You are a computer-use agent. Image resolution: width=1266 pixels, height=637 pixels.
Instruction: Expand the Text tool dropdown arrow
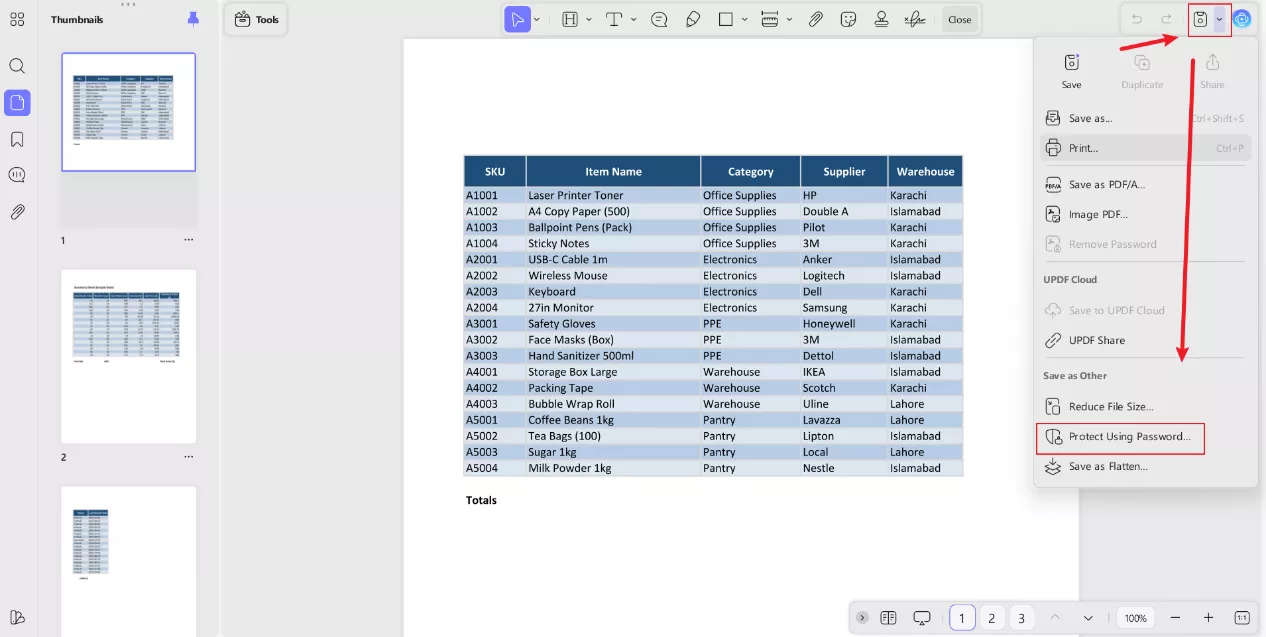[x=633, y=19]
